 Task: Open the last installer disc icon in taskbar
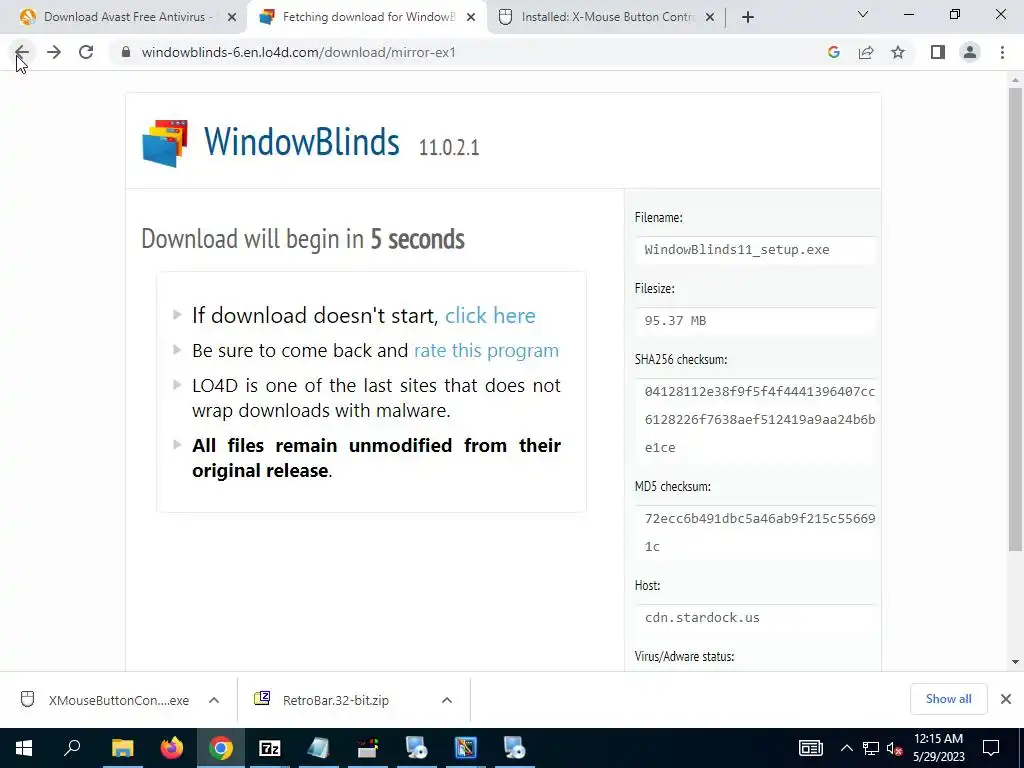click(515, 748)
